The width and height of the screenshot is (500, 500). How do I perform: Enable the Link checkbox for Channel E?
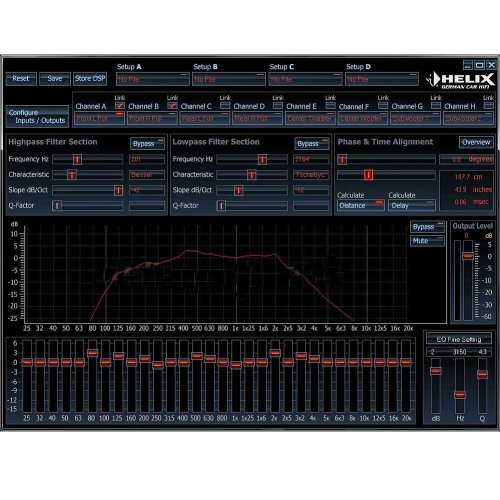tap(330, 106)
